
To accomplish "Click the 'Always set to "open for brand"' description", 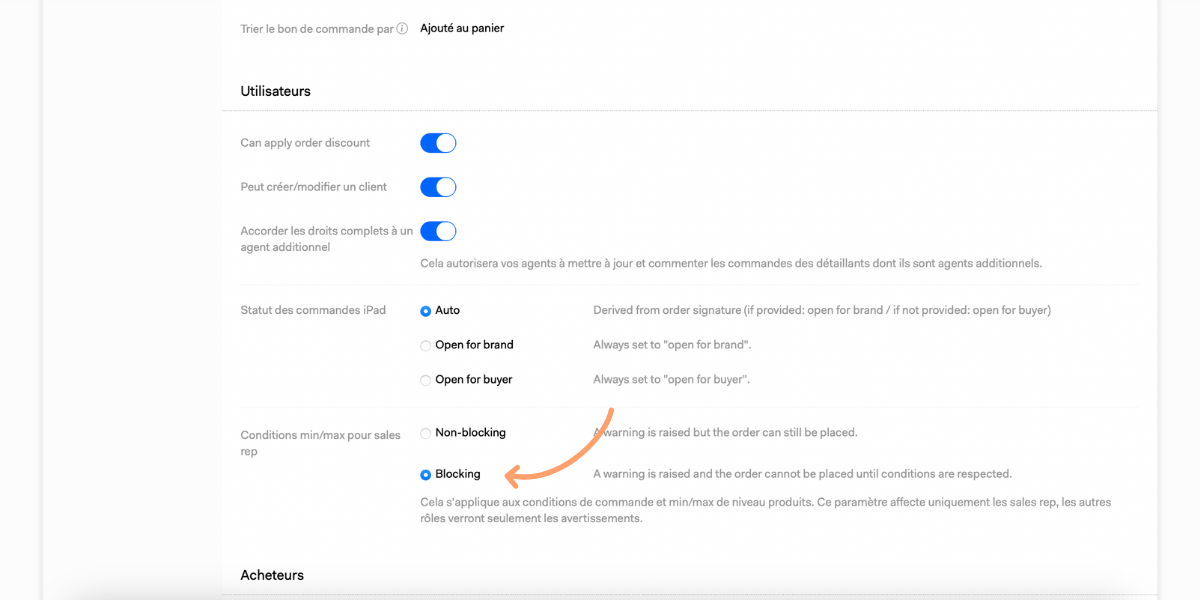I will 672,345.
